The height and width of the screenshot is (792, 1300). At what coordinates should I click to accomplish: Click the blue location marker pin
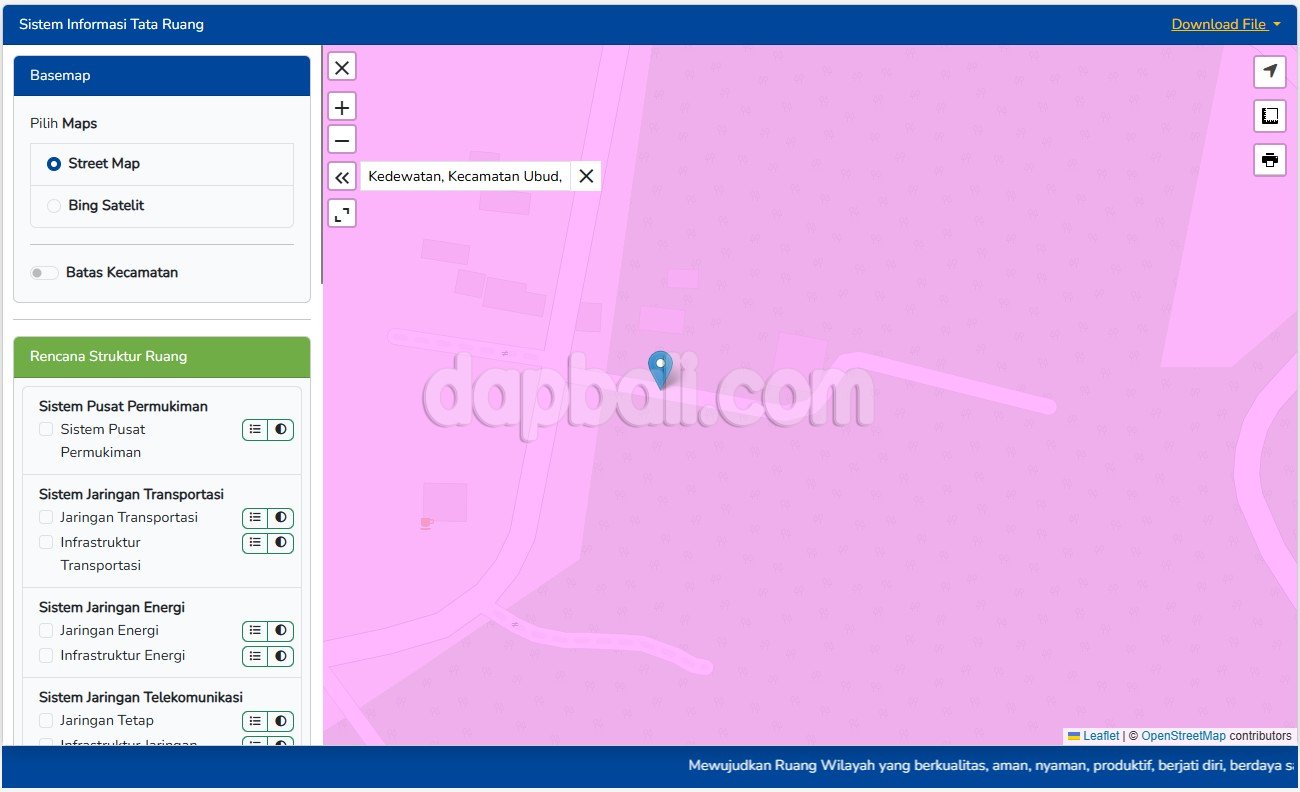tap(660, 368)
